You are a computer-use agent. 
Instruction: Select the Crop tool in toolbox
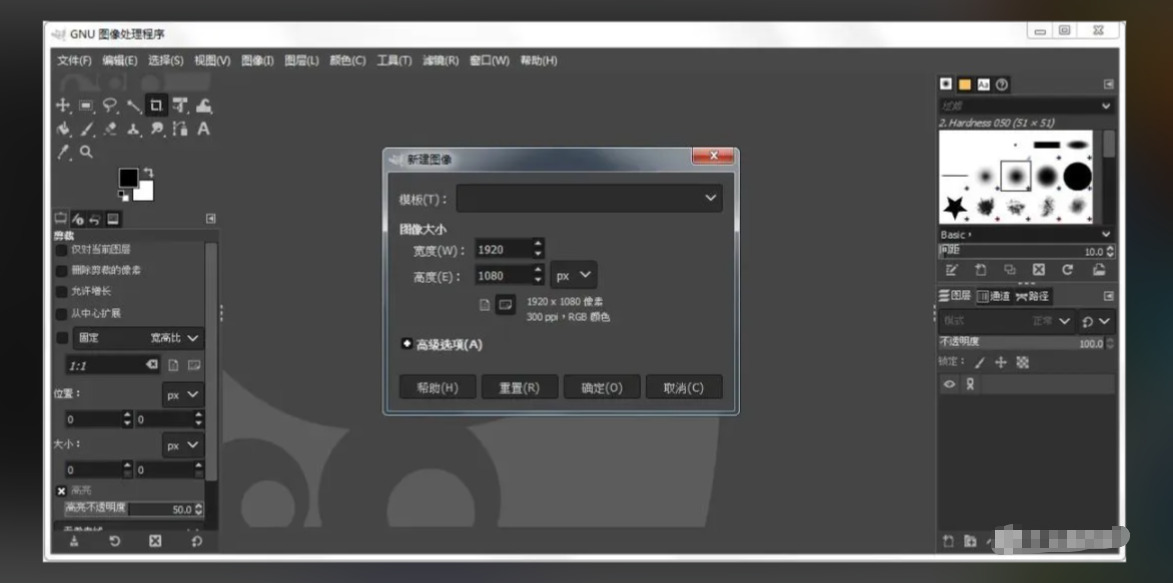point(156,106)
